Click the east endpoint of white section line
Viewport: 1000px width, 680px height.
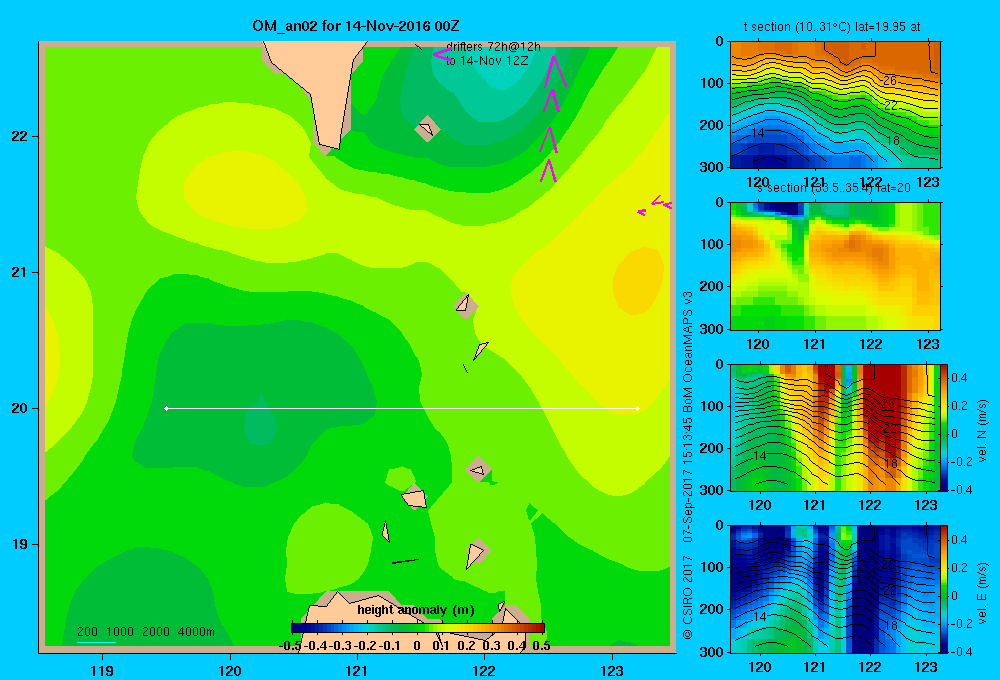coord(637,408)
